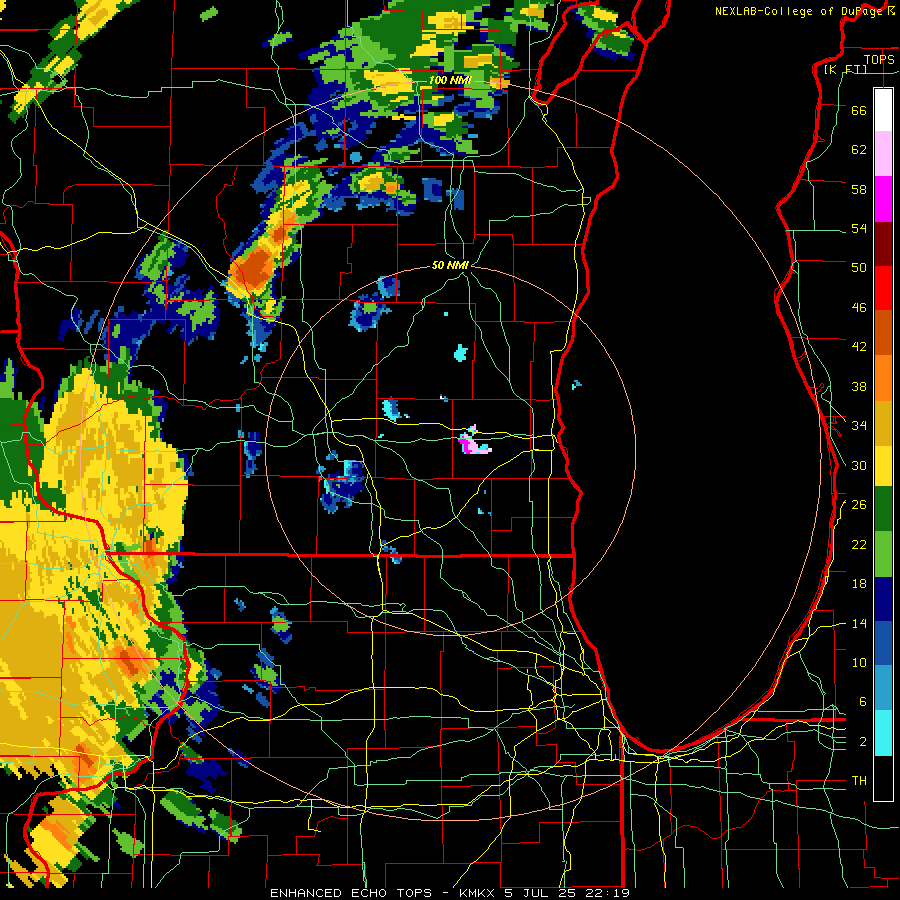Select the black threshold swatch at legend bottom
The width and height of the screenshot is (900, 900).
883,778
